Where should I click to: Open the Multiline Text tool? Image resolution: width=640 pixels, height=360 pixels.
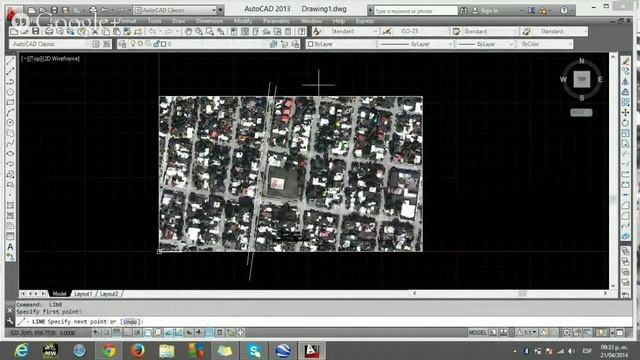[x=11, y=247]
